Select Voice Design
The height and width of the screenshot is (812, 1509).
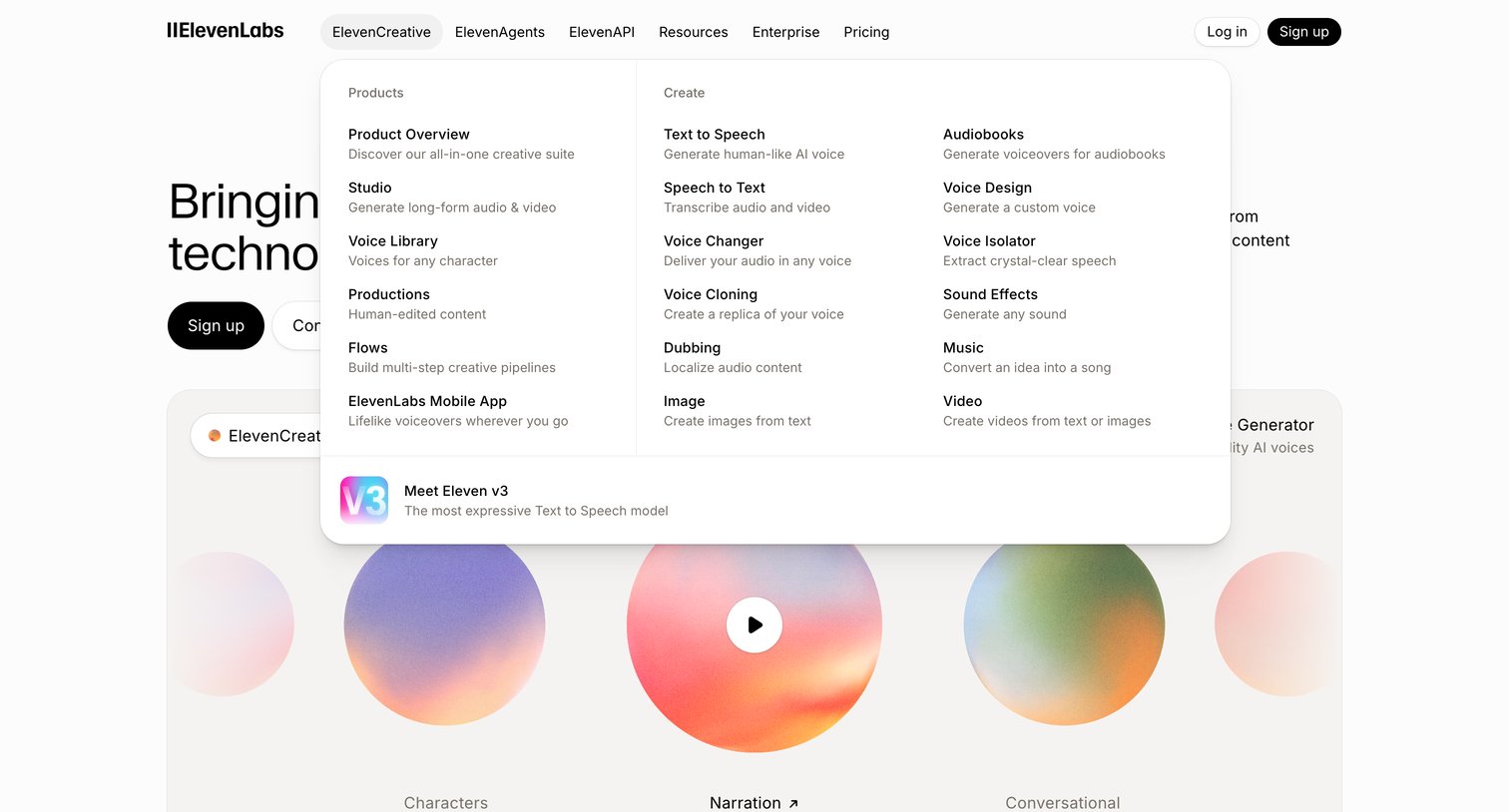click(1019, 198)
